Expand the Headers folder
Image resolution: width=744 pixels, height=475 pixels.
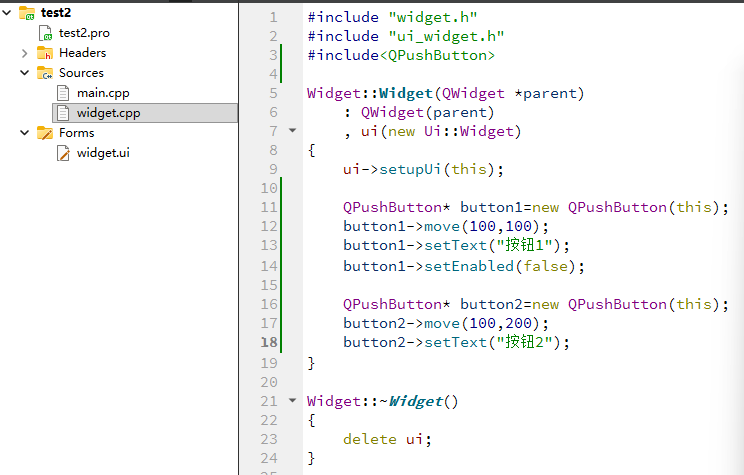[25, 53]
